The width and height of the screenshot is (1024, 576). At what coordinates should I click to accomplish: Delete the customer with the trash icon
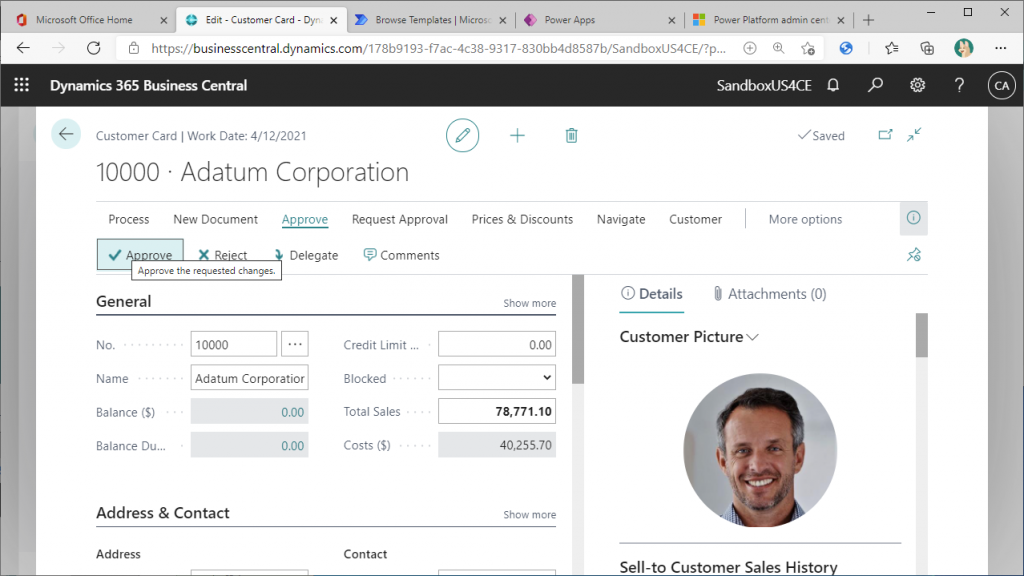pyautogui.click(x=571, y=135)
